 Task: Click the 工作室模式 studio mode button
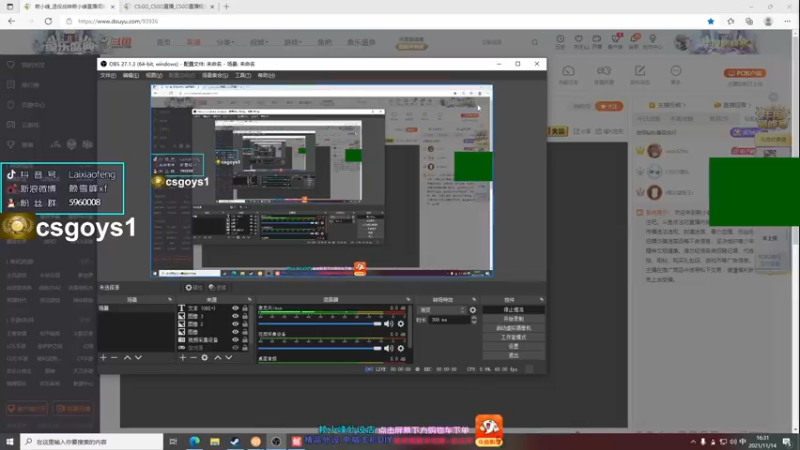tap(513, 337)
